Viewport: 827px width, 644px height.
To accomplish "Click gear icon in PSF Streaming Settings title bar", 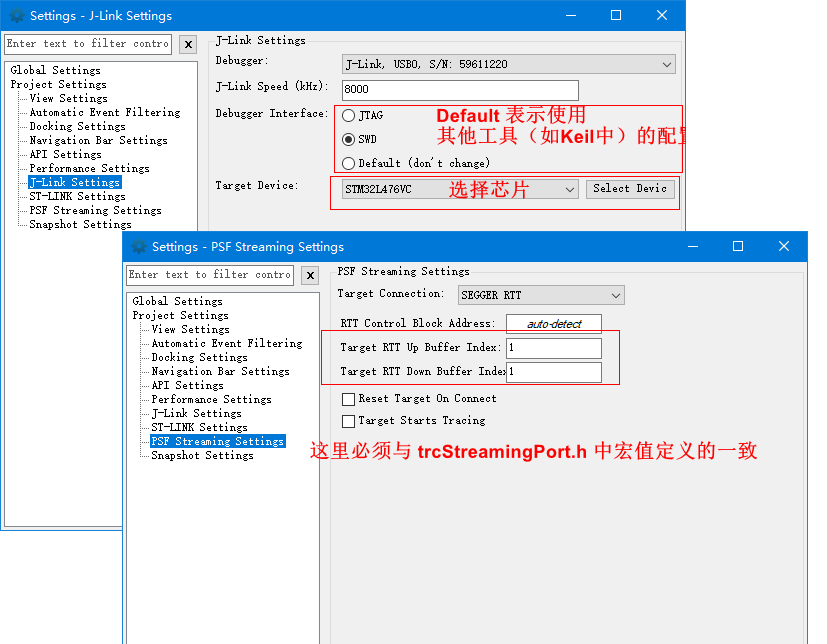I will pos(139,246).
